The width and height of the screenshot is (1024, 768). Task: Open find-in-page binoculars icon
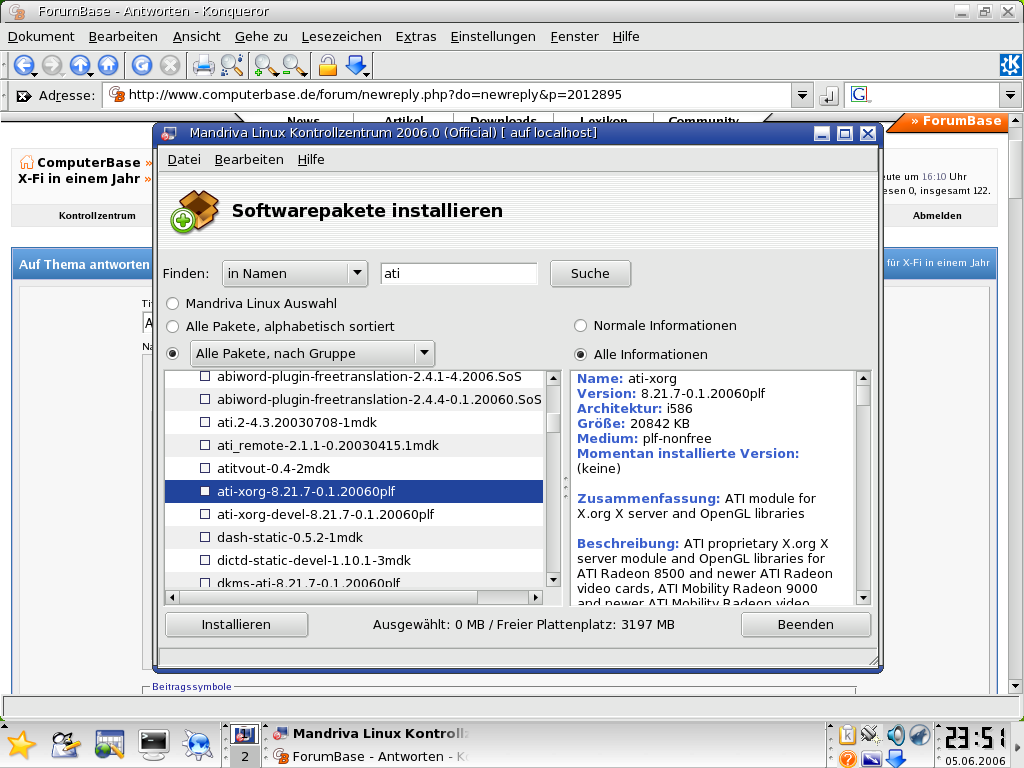232,65
